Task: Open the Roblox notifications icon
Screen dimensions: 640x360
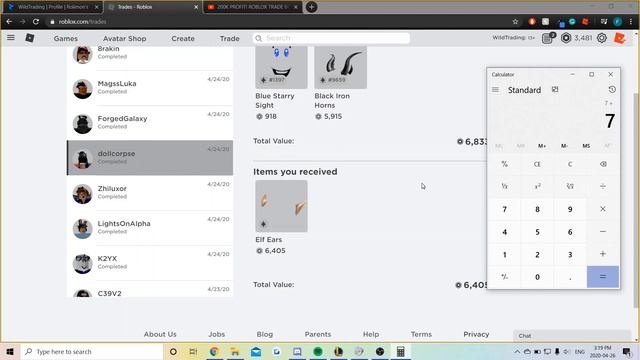Action: pyautogui.click(x=547, y=38)
